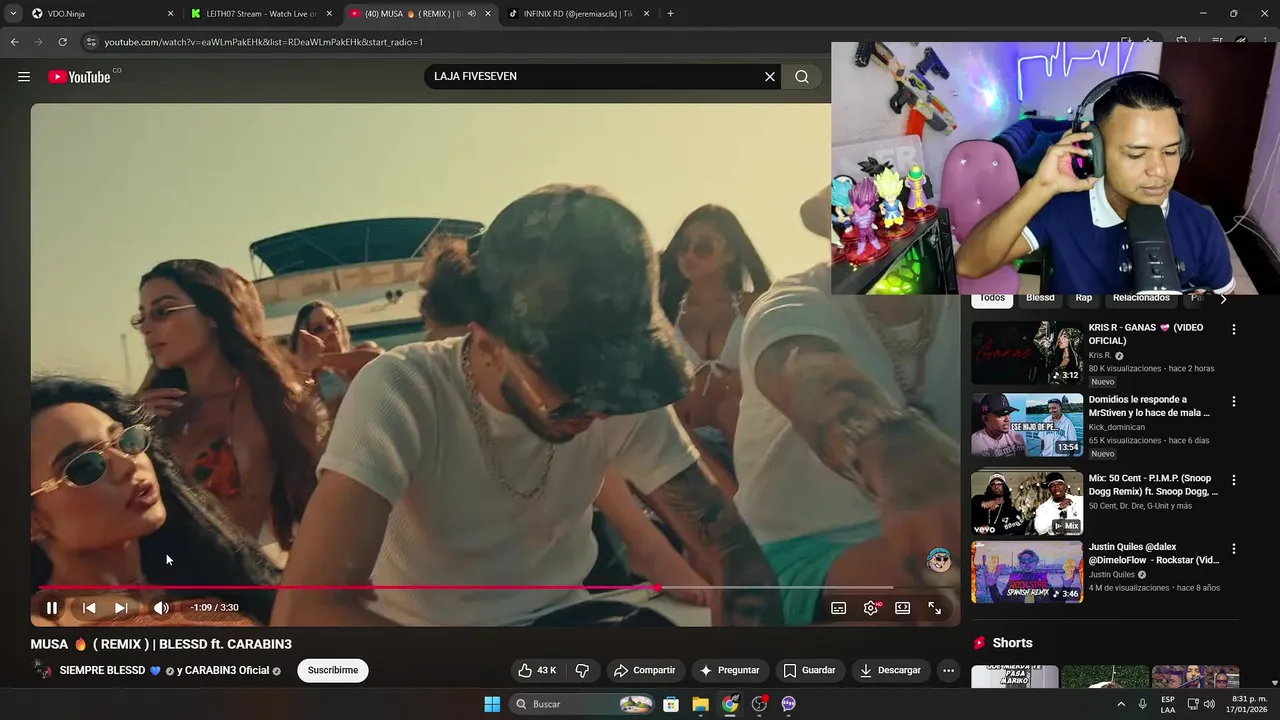Switch to the VDO.Ninja browser tab
The image size is (1280, 720).
pos(100,14)
